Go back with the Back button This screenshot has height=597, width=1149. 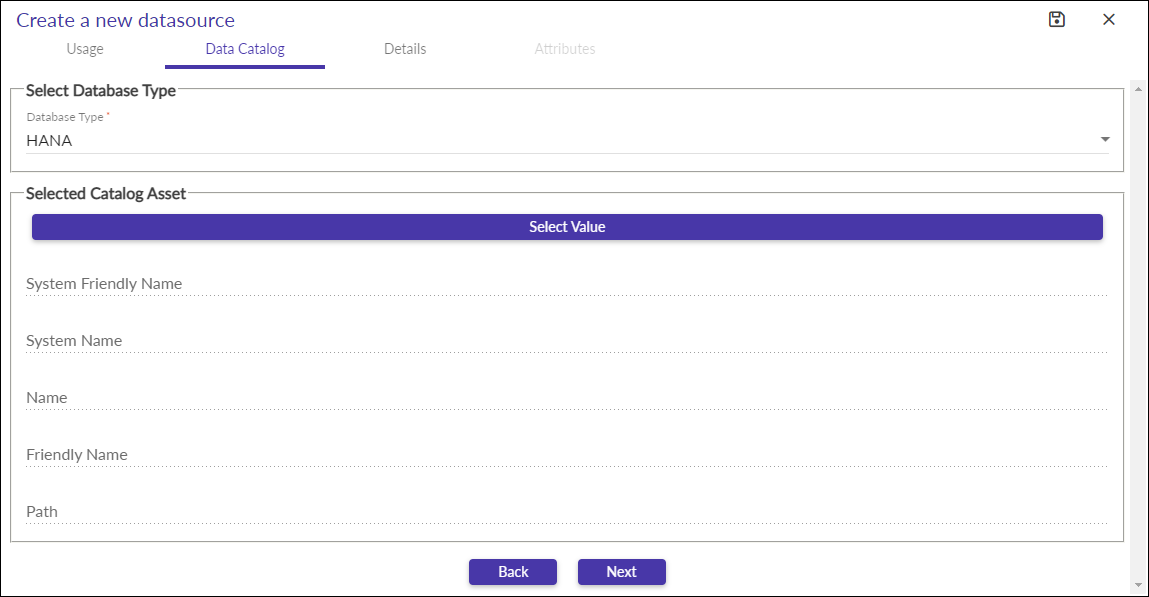(x=513, y=572)
